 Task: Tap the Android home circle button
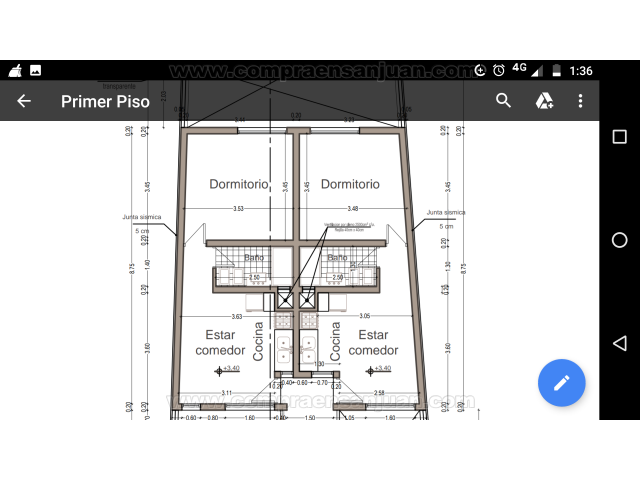(619, 240)
